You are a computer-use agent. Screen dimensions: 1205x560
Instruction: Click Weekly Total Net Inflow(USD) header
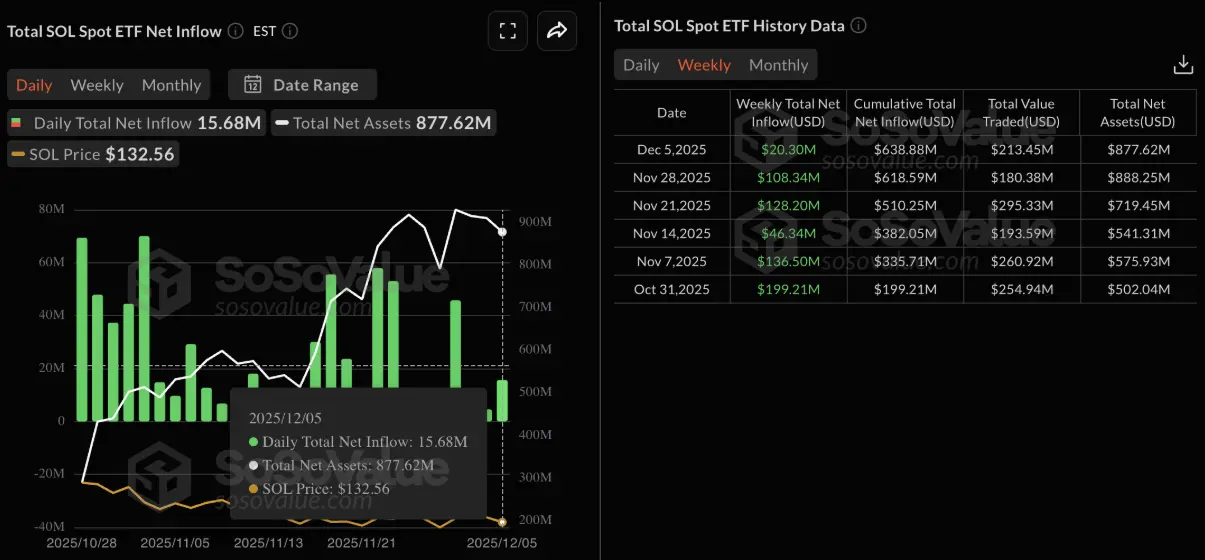(788, 113)
